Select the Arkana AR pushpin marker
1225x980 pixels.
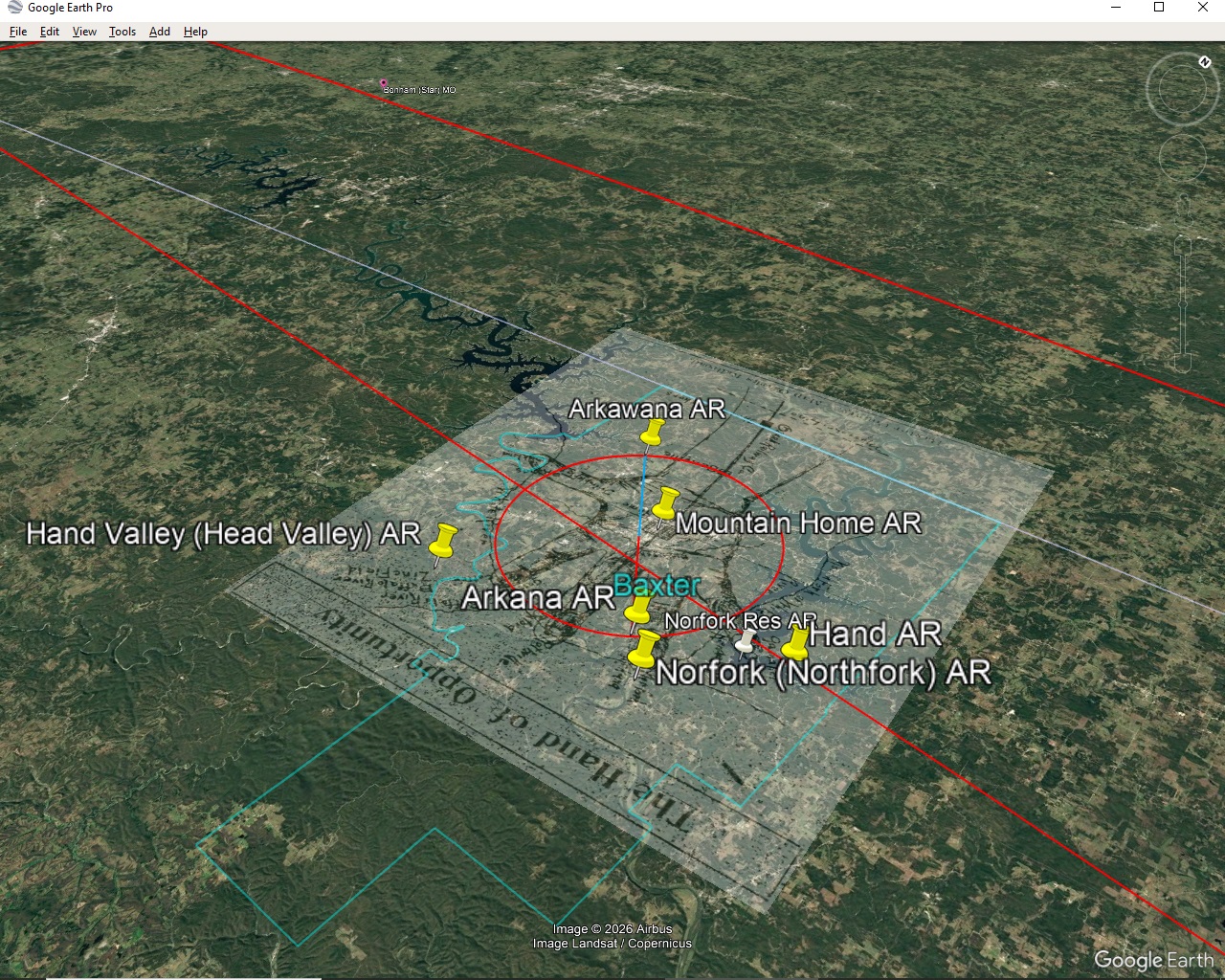coord(637,609)
